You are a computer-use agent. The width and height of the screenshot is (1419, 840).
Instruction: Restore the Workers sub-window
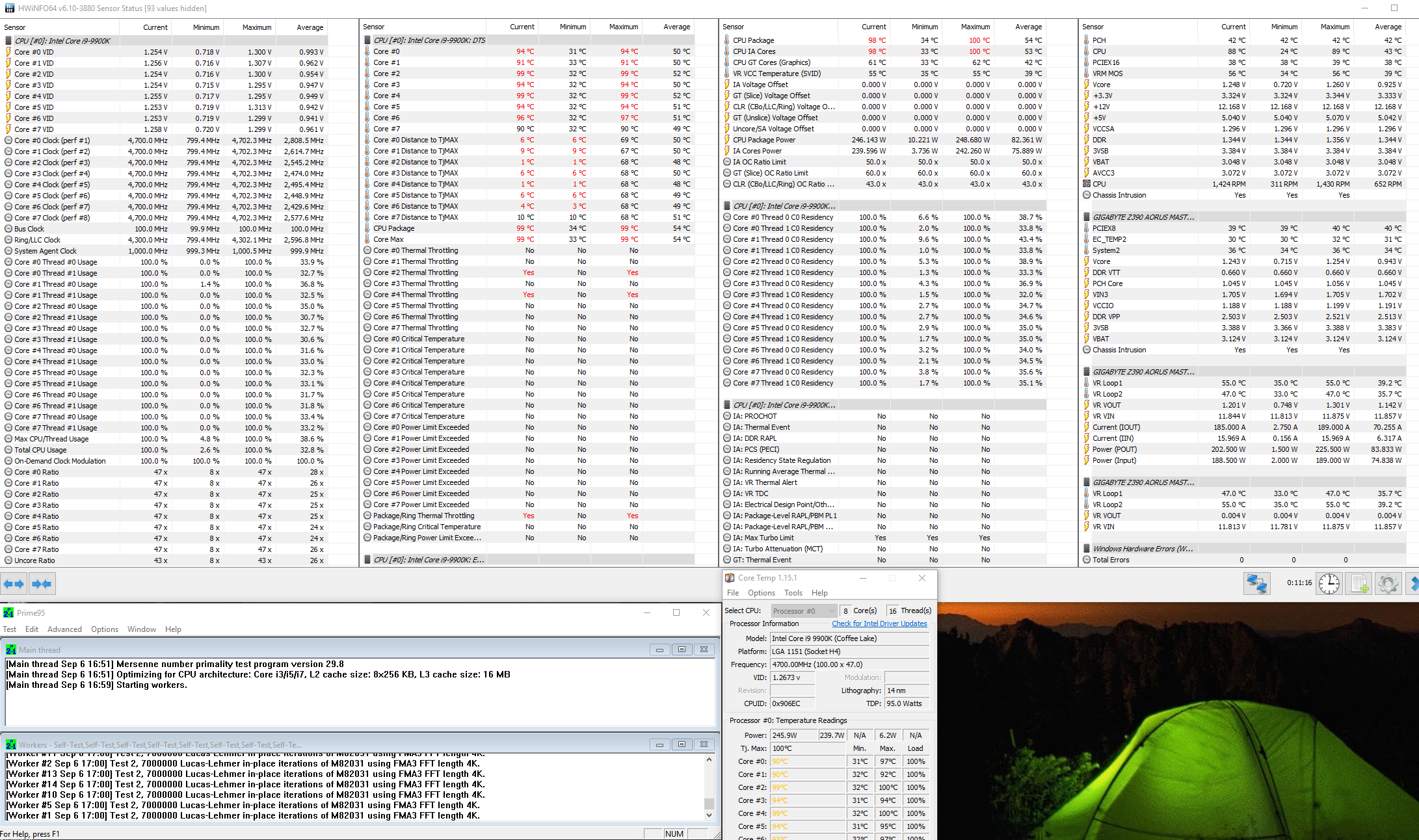(682, 744)
